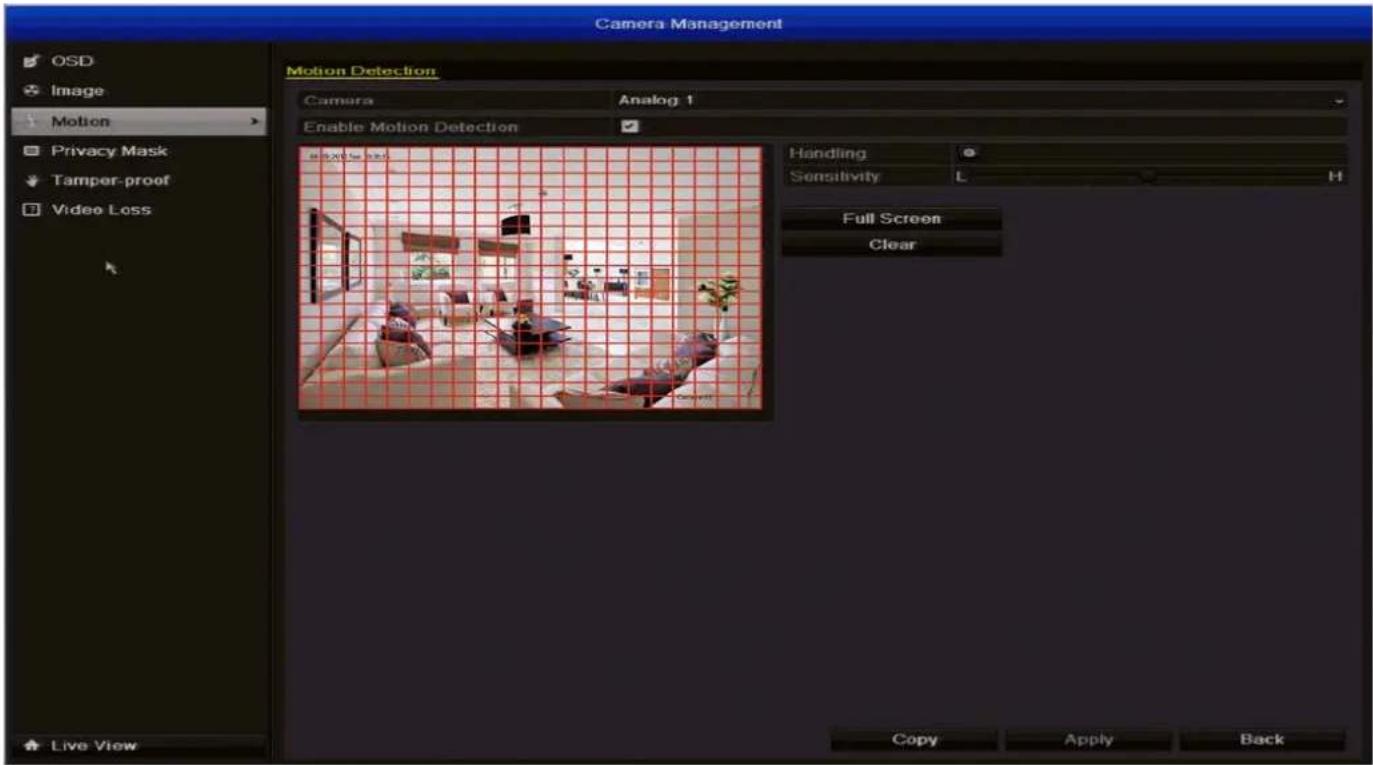Click the Clear button
This screenshot has width=1373, height=765.
tap(891, 244)
